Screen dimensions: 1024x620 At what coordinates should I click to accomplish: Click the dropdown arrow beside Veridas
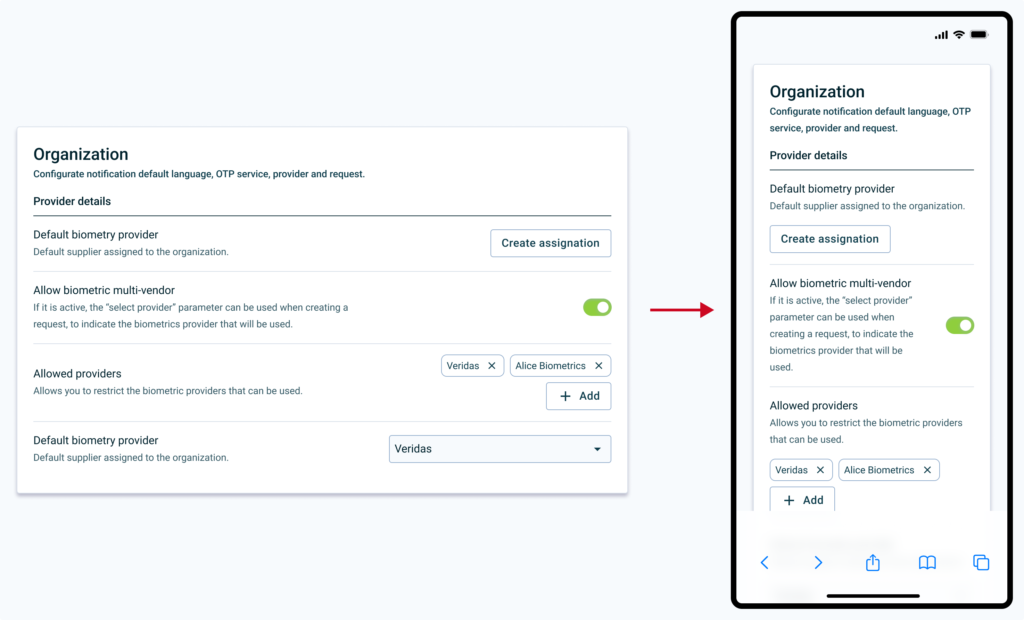598,449
